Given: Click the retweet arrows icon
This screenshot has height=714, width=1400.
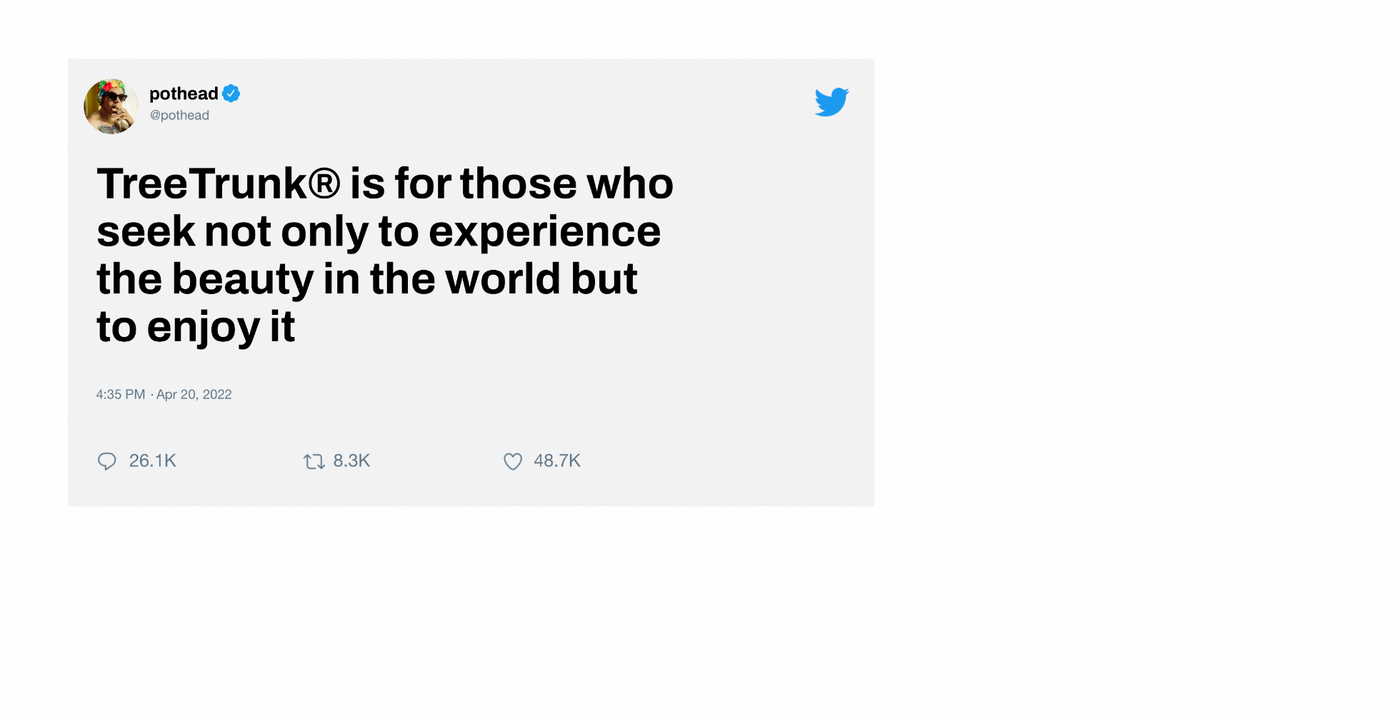Looking at the screenshot, I should 314,461.
